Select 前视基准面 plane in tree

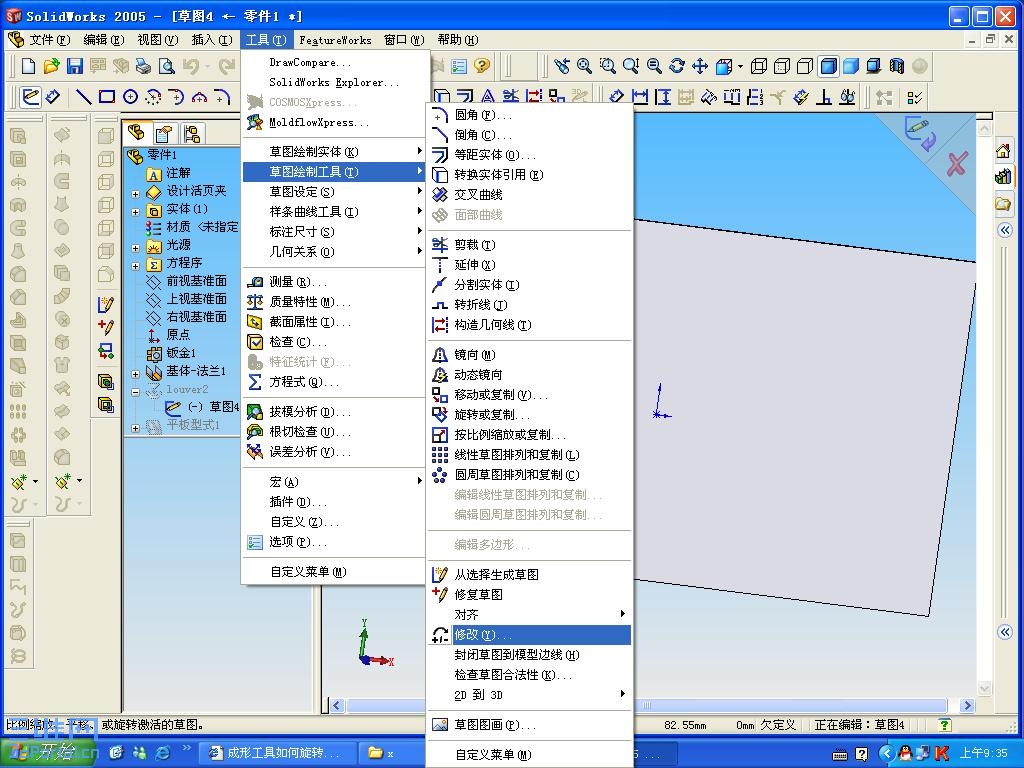click(196, 281)
